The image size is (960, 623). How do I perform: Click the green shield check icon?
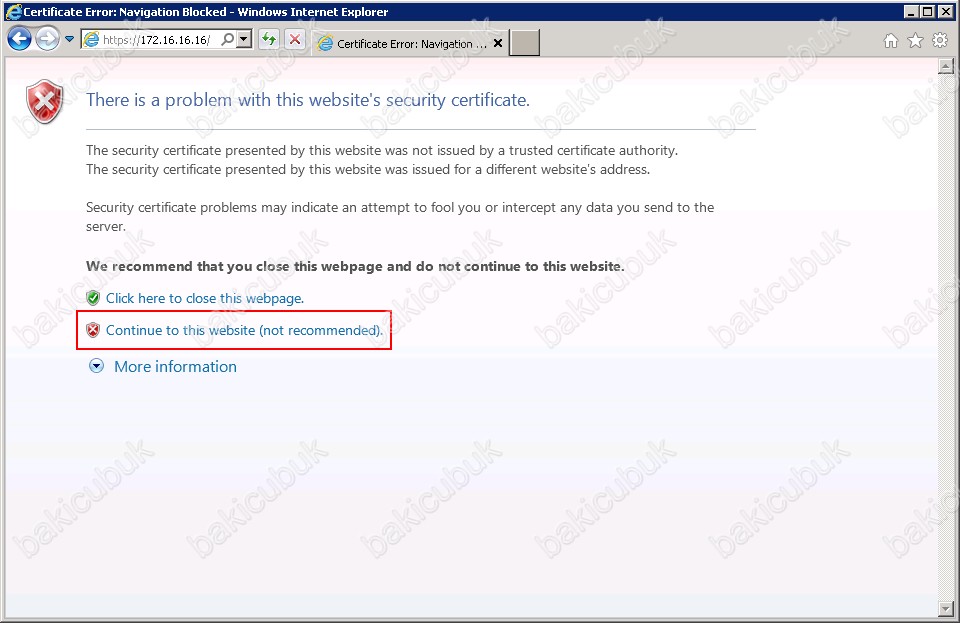tap(93, 298)
